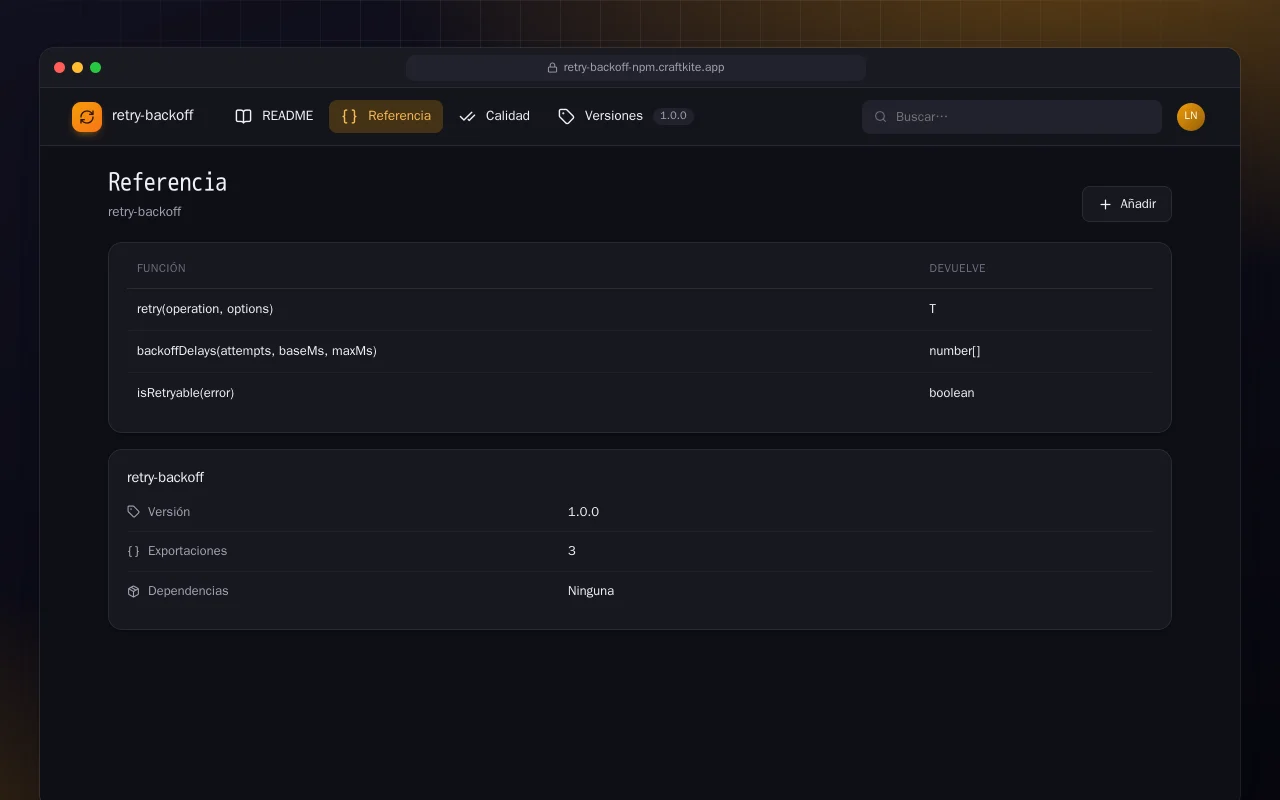Focus the Buscar search field
The height and width of the screenshot is (800, 1280).
(x=1012, y=117)
